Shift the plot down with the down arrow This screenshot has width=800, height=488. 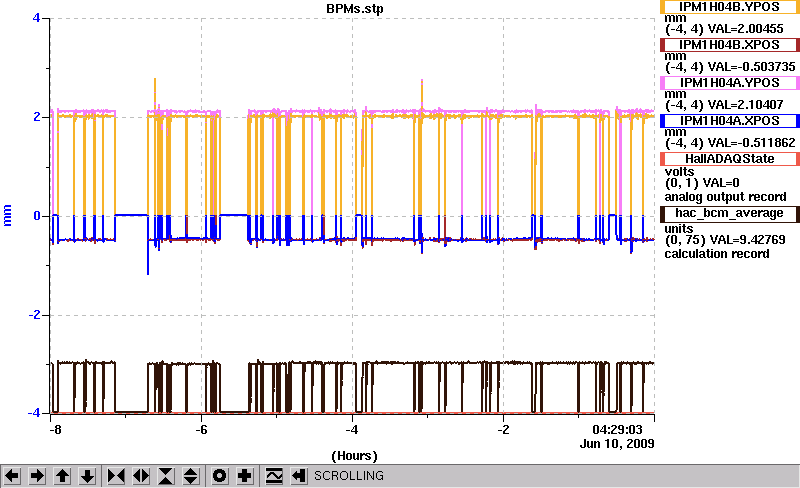pos(87,476)
